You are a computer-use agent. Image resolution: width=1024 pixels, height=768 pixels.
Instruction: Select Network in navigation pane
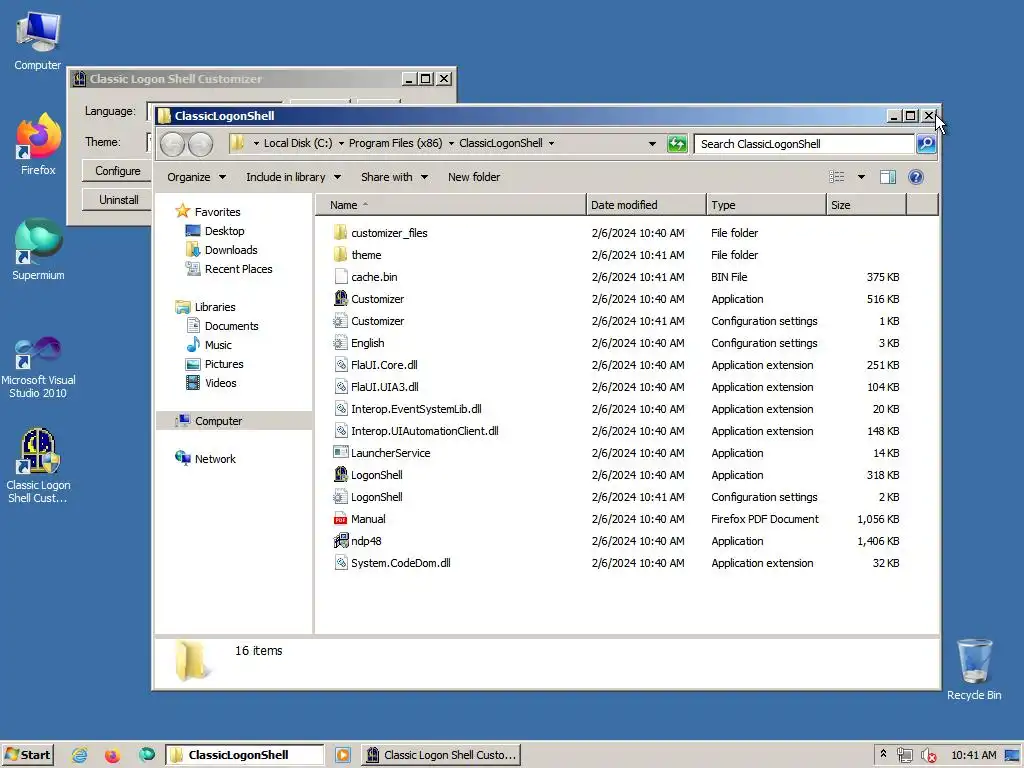tap(206, 459)
